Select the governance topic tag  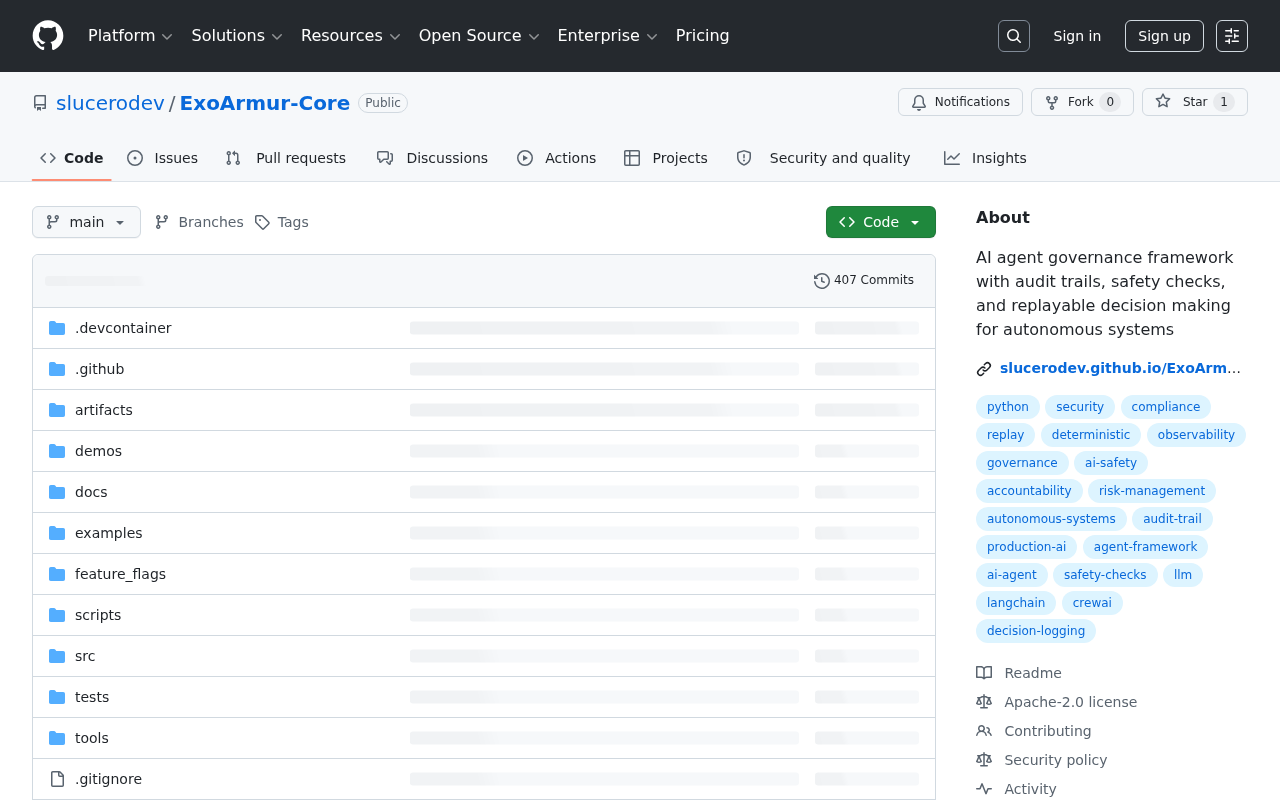click(x=1022, y=463)
